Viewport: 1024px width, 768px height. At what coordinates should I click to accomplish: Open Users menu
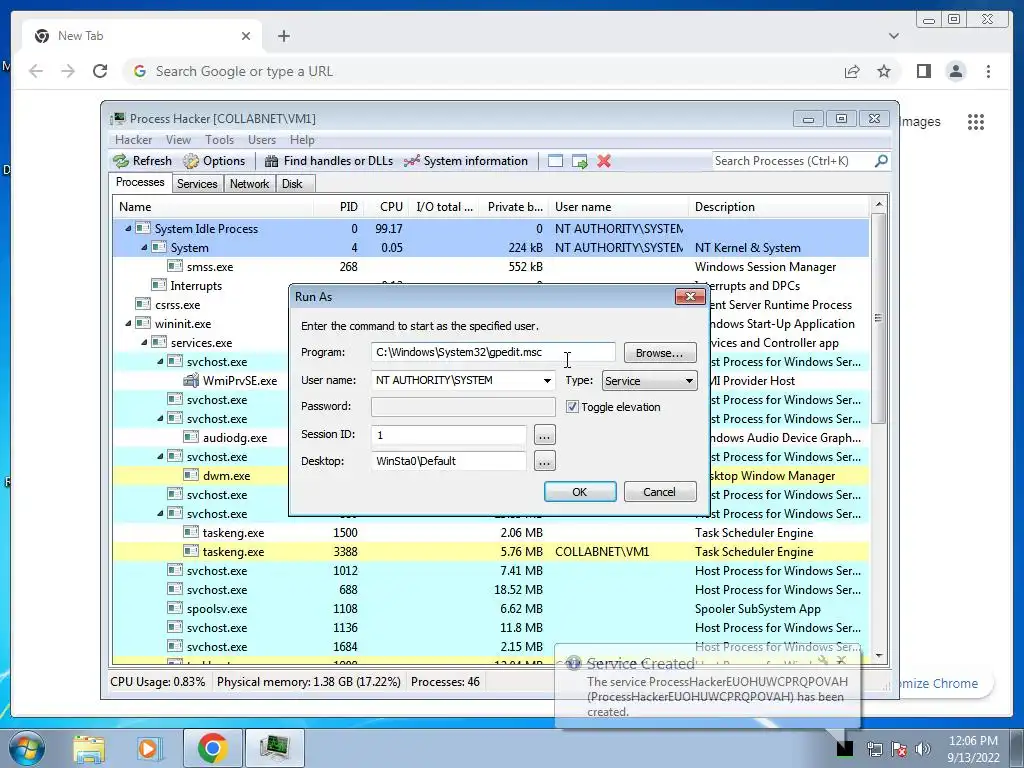(262, 140)
